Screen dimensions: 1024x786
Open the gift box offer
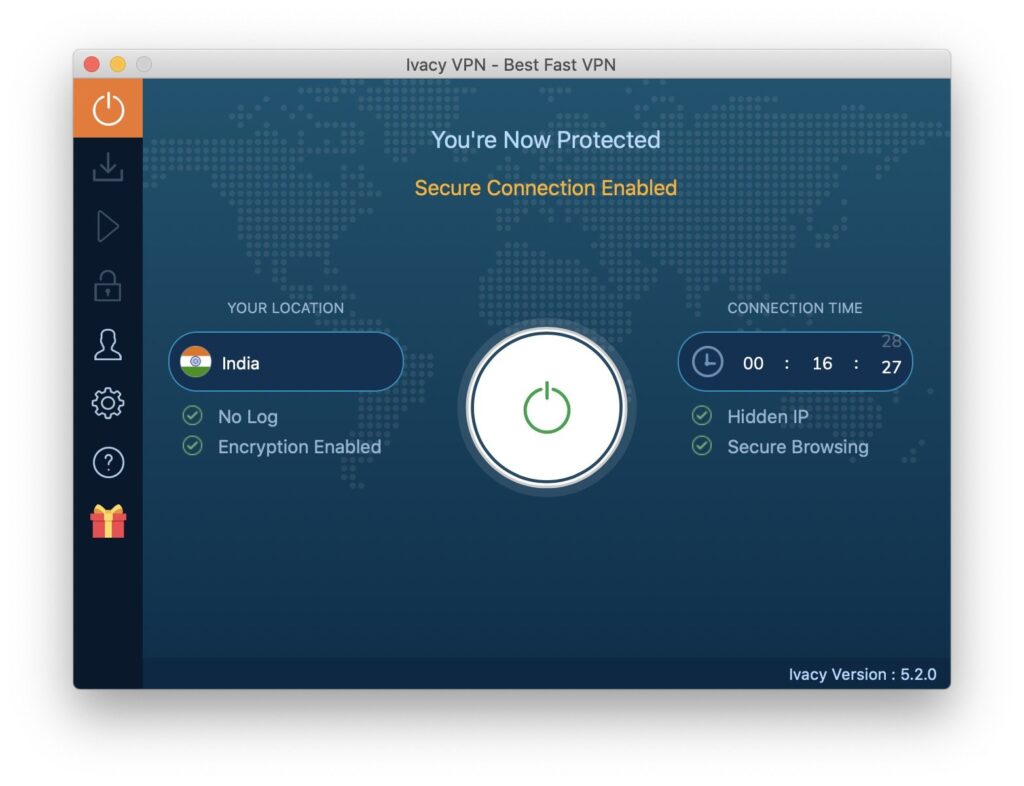[x=108, y=522]
